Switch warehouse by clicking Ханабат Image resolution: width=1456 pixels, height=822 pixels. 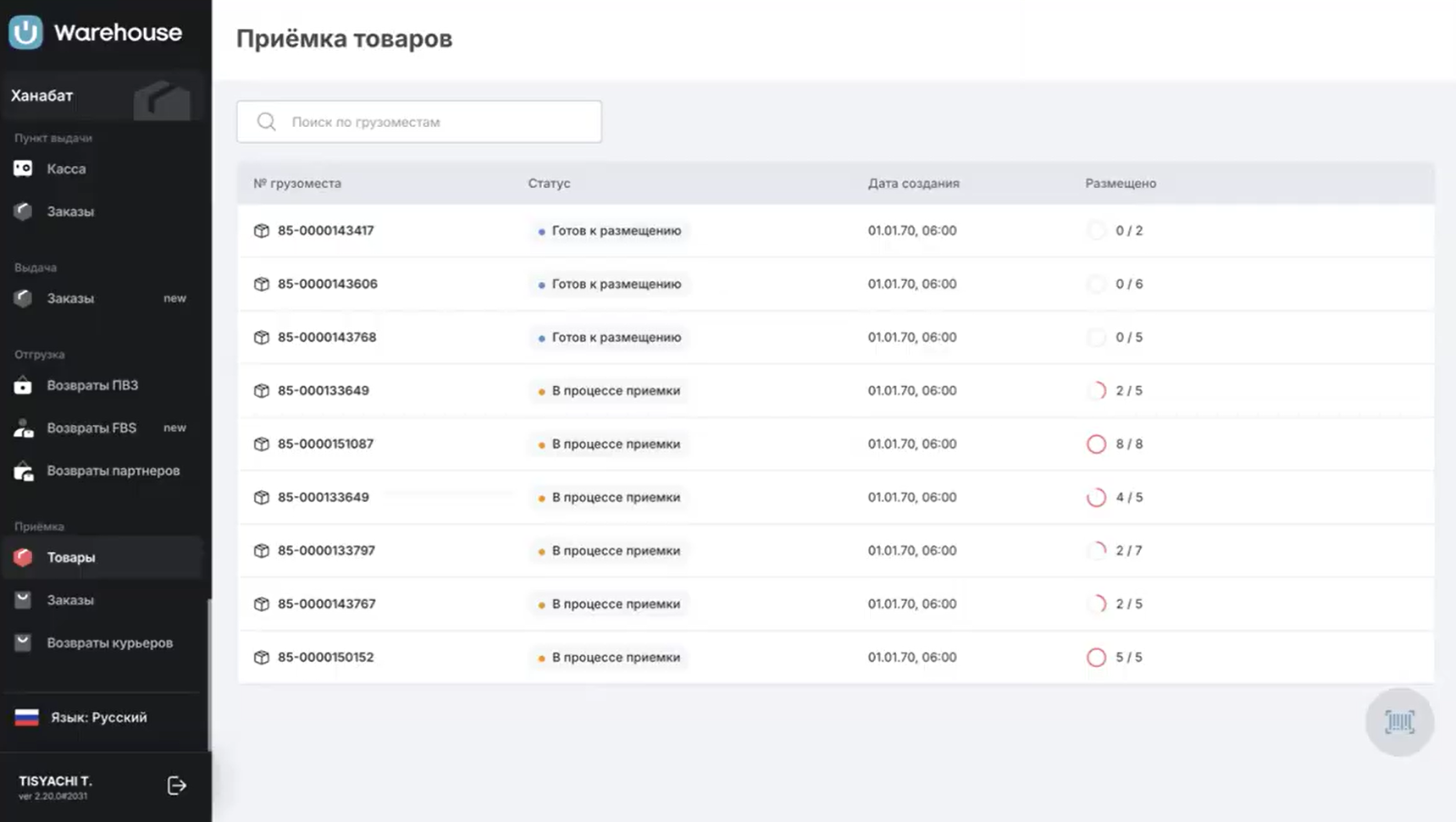[x=42, y=96]
